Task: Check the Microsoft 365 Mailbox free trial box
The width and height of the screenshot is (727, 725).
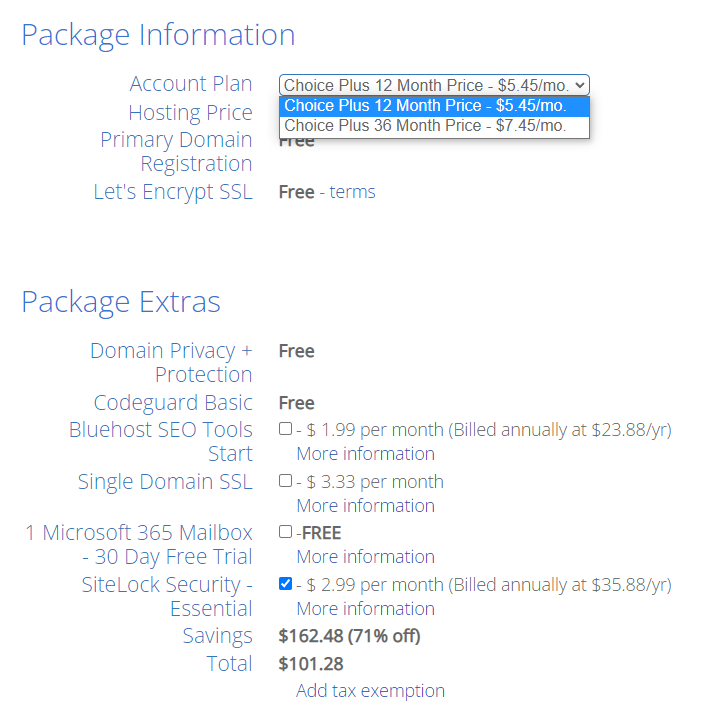Action: click(x=286, y=532)
